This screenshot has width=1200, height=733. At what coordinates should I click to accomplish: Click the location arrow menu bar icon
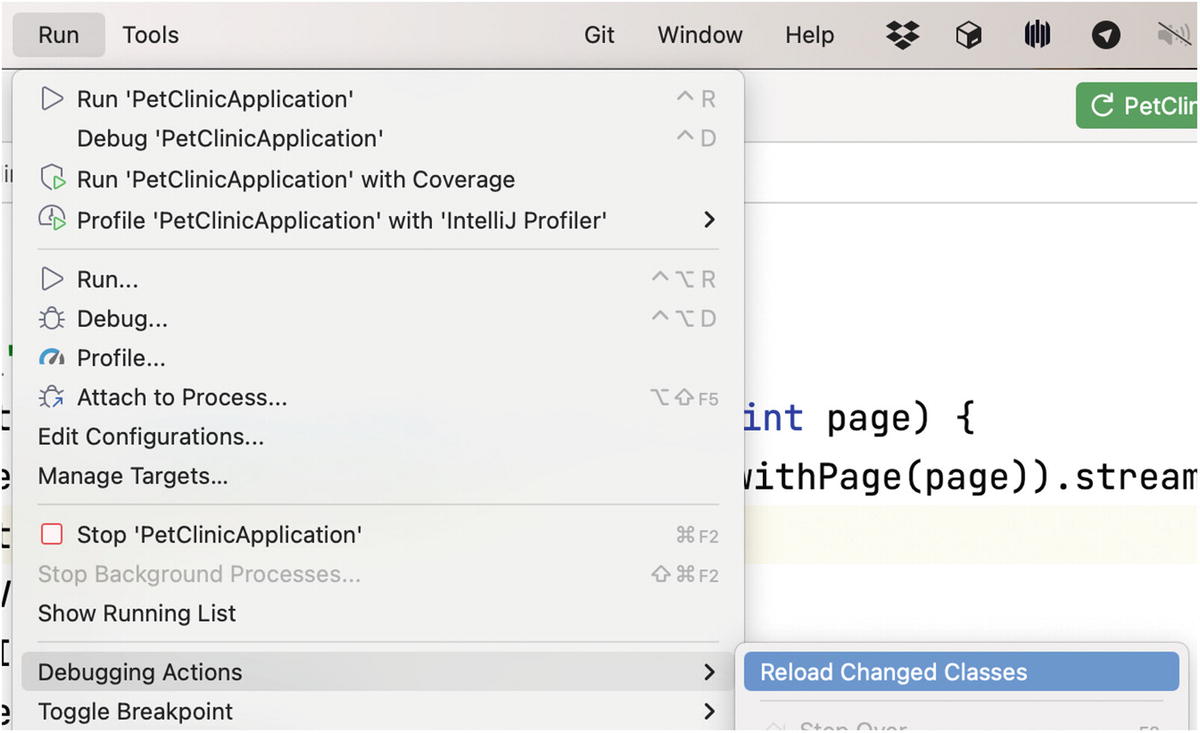pyautogui.click(x=1105, y=35)
